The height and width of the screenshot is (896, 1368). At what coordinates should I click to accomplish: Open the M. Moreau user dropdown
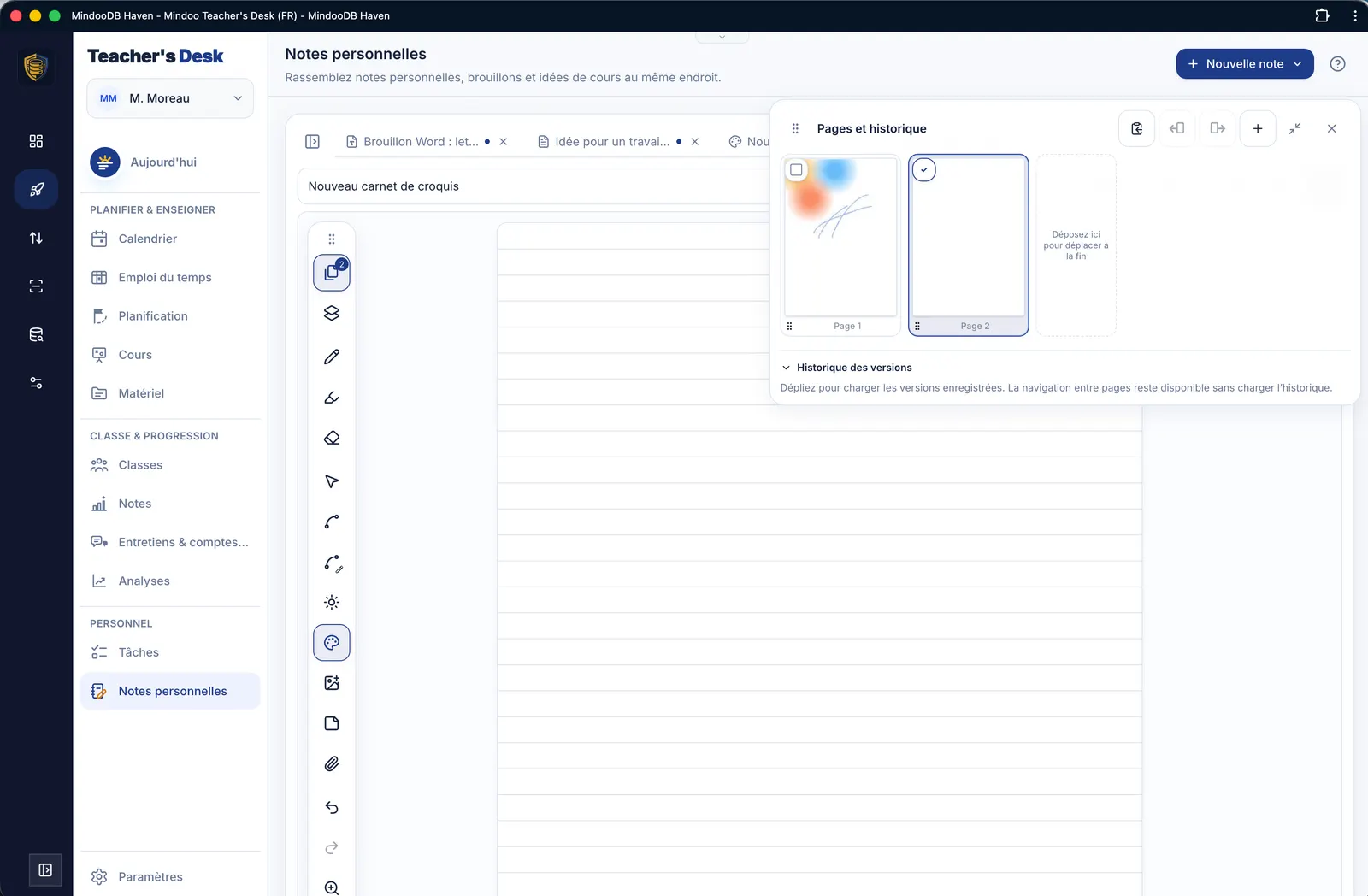pyautogui.click(x=170, y=98)
